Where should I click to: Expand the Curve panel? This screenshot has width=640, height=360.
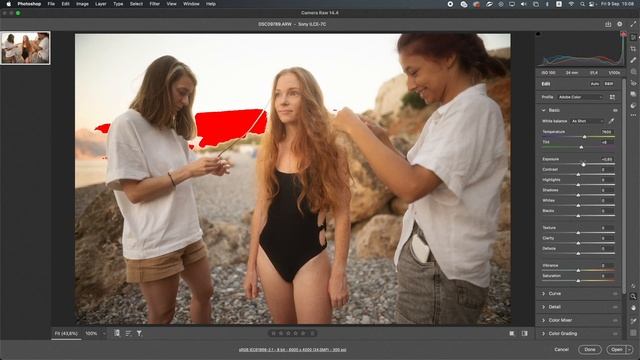(543, 293)
